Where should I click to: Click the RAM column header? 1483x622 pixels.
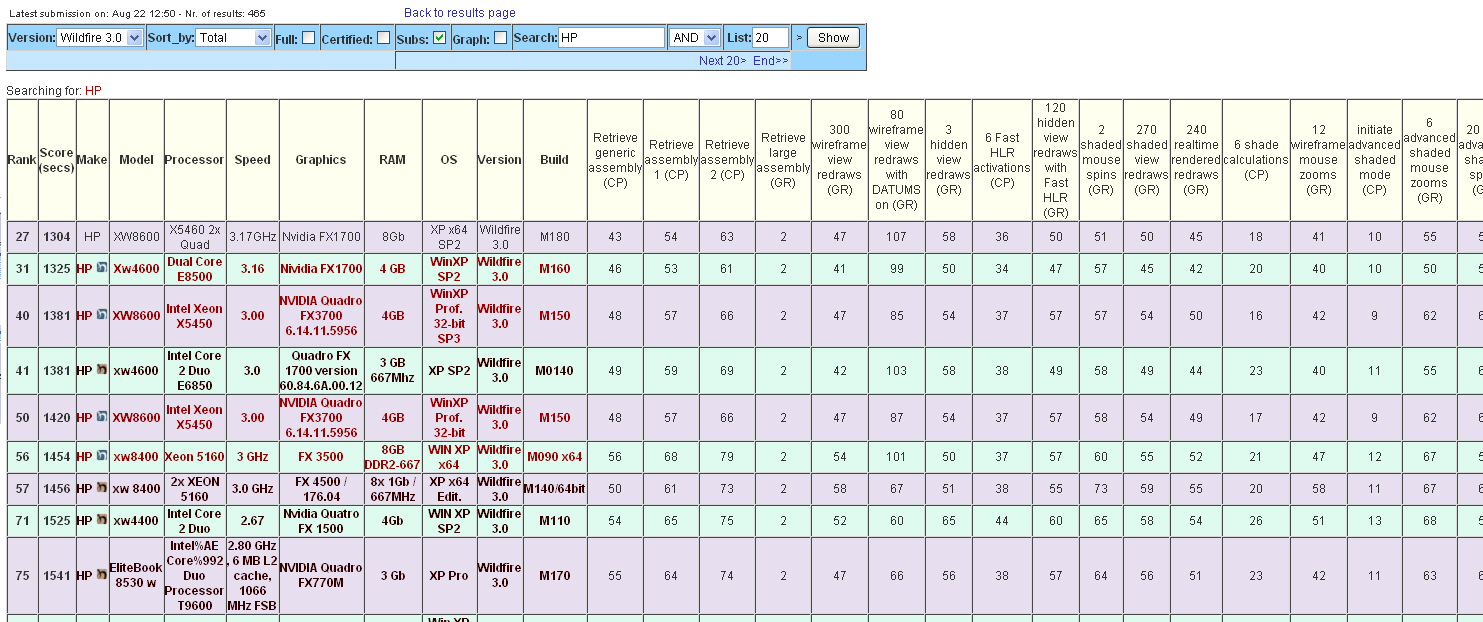393,160
